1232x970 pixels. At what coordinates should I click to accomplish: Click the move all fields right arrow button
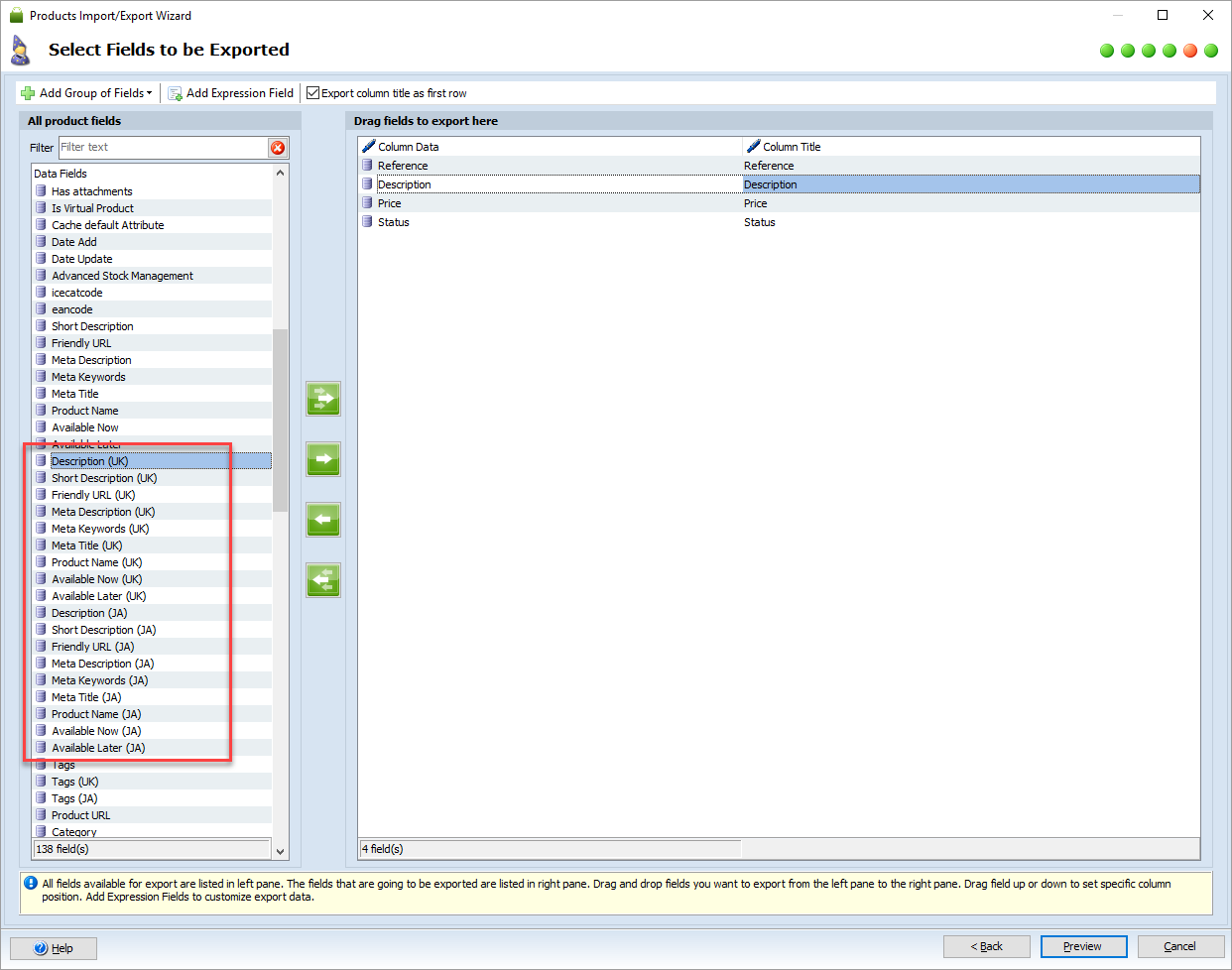tap(323, 399)
